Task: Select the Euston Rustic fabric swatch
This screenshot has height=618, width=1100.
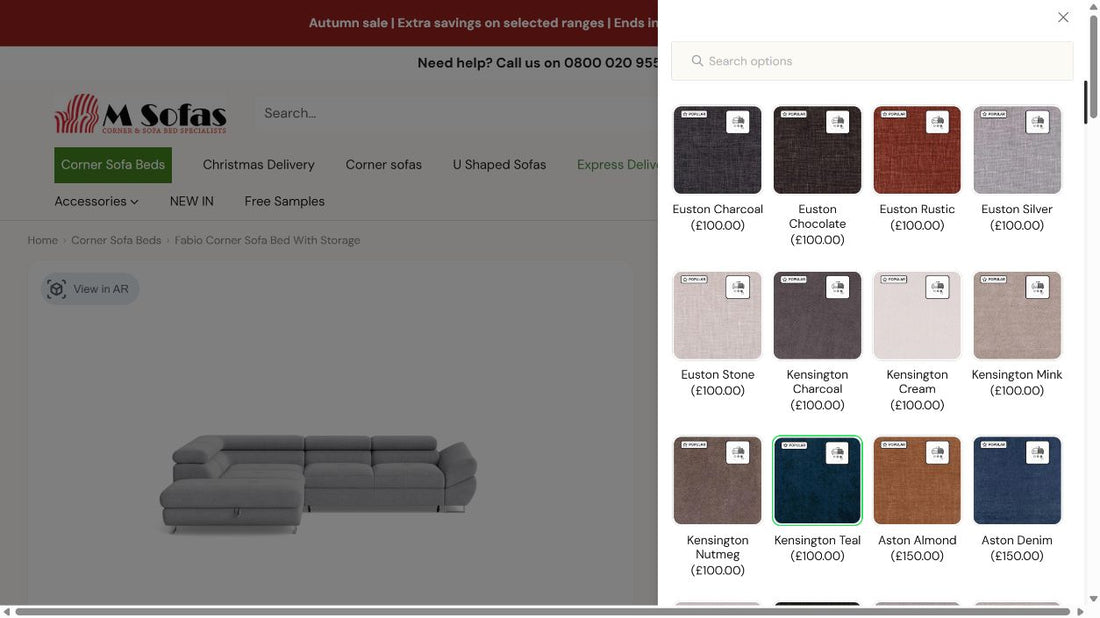Action: click(x=917, y=149)
